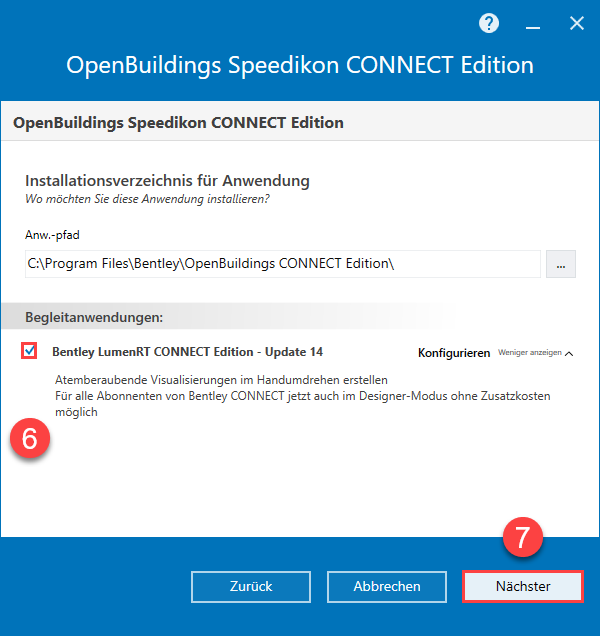Click into the Anw.-pfad path field
Image resolution: width=600 pixels, height=636 pixels.
click(283, 265)
